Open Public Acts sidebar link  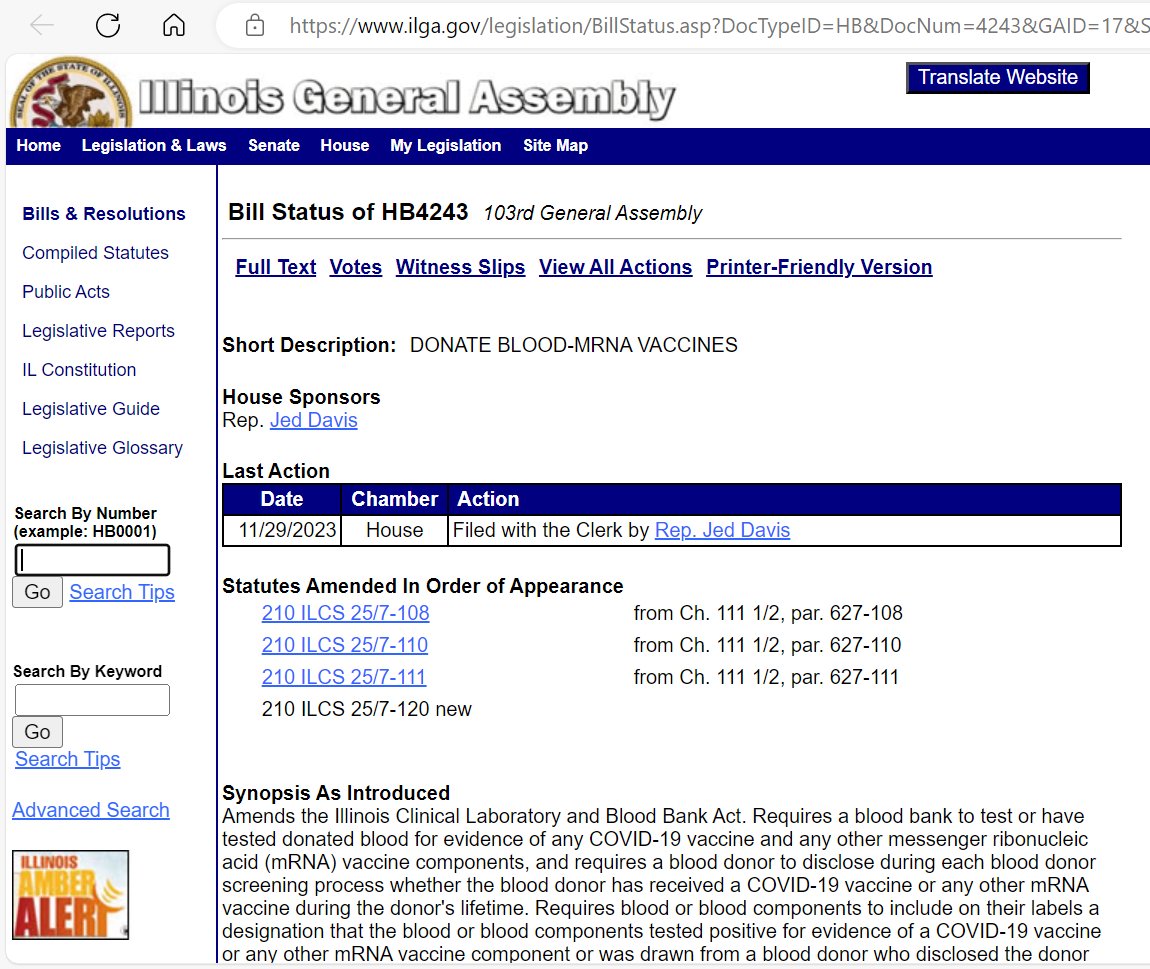coord(66,291)
